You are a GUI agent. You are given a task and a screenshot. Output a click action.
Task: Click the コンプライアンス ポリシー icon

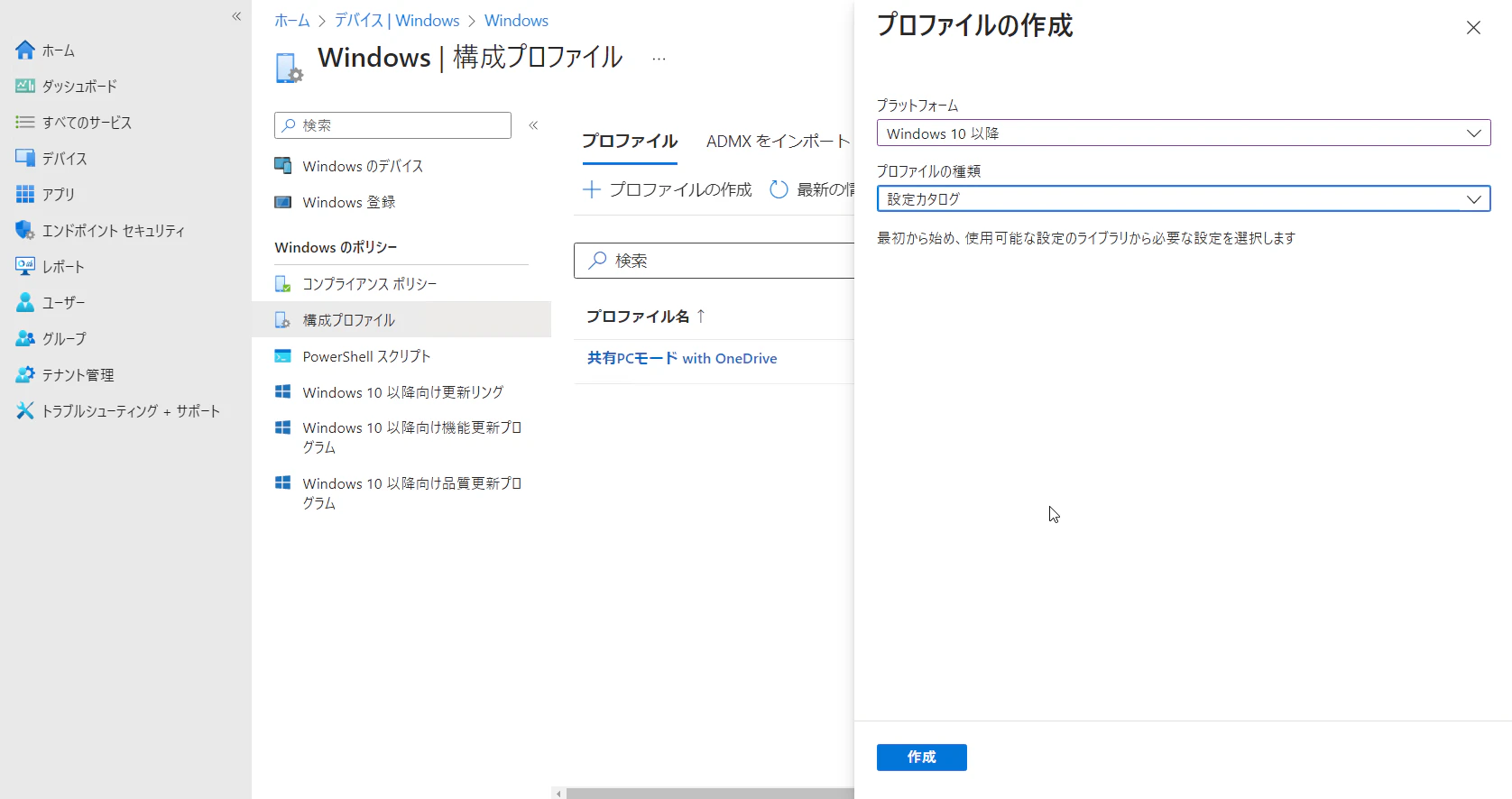pyautogui.click(x=283, y=284)
